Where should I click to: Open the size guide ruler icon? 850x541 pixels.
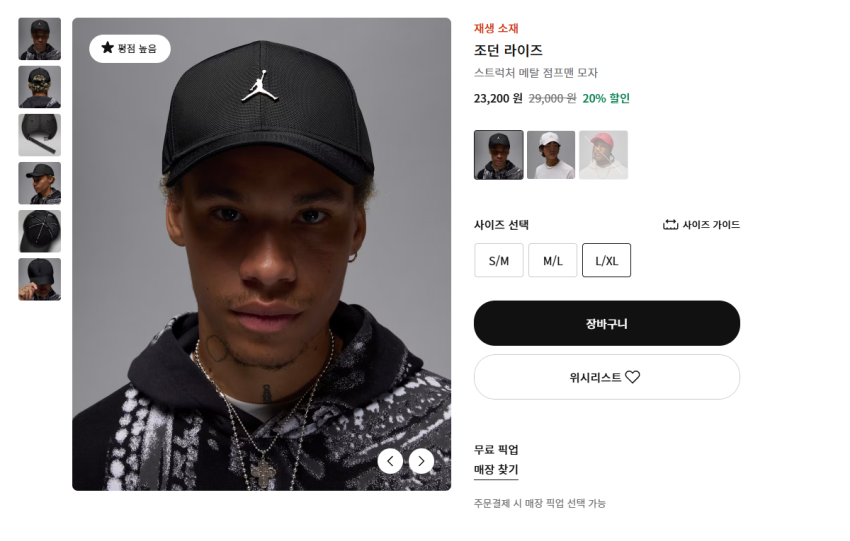point(671,225)
